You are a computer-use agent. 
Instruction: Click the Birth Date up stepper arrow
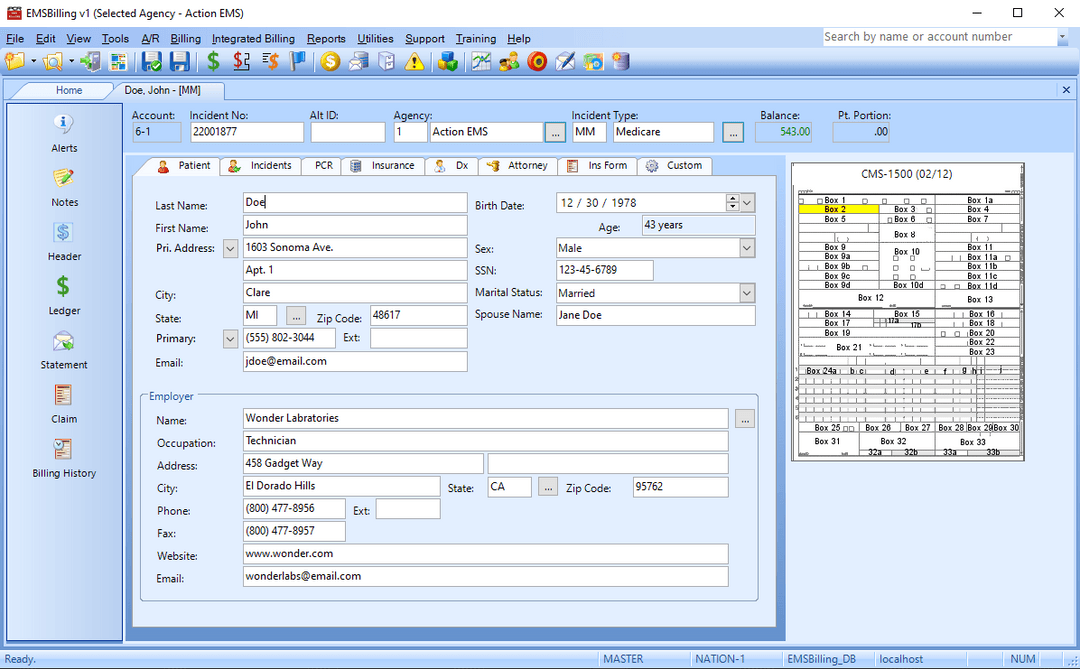coord(733,197)
